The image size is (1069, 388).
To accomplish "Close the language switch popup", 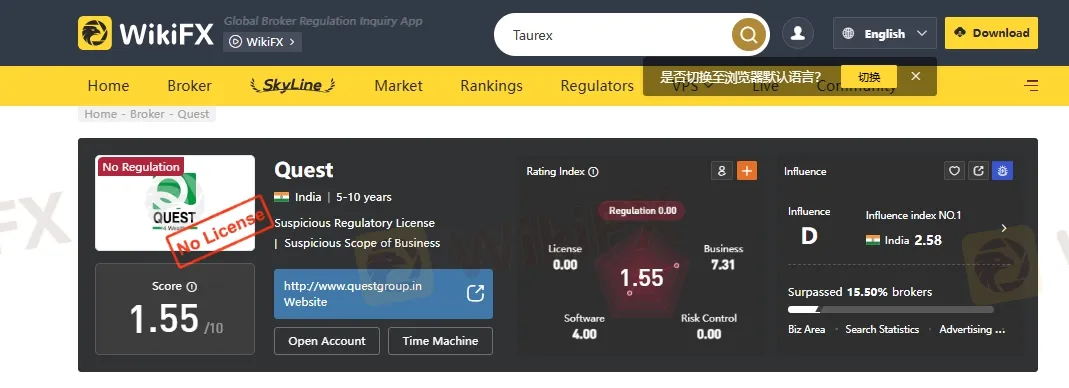I will click(x=916, y=76).
